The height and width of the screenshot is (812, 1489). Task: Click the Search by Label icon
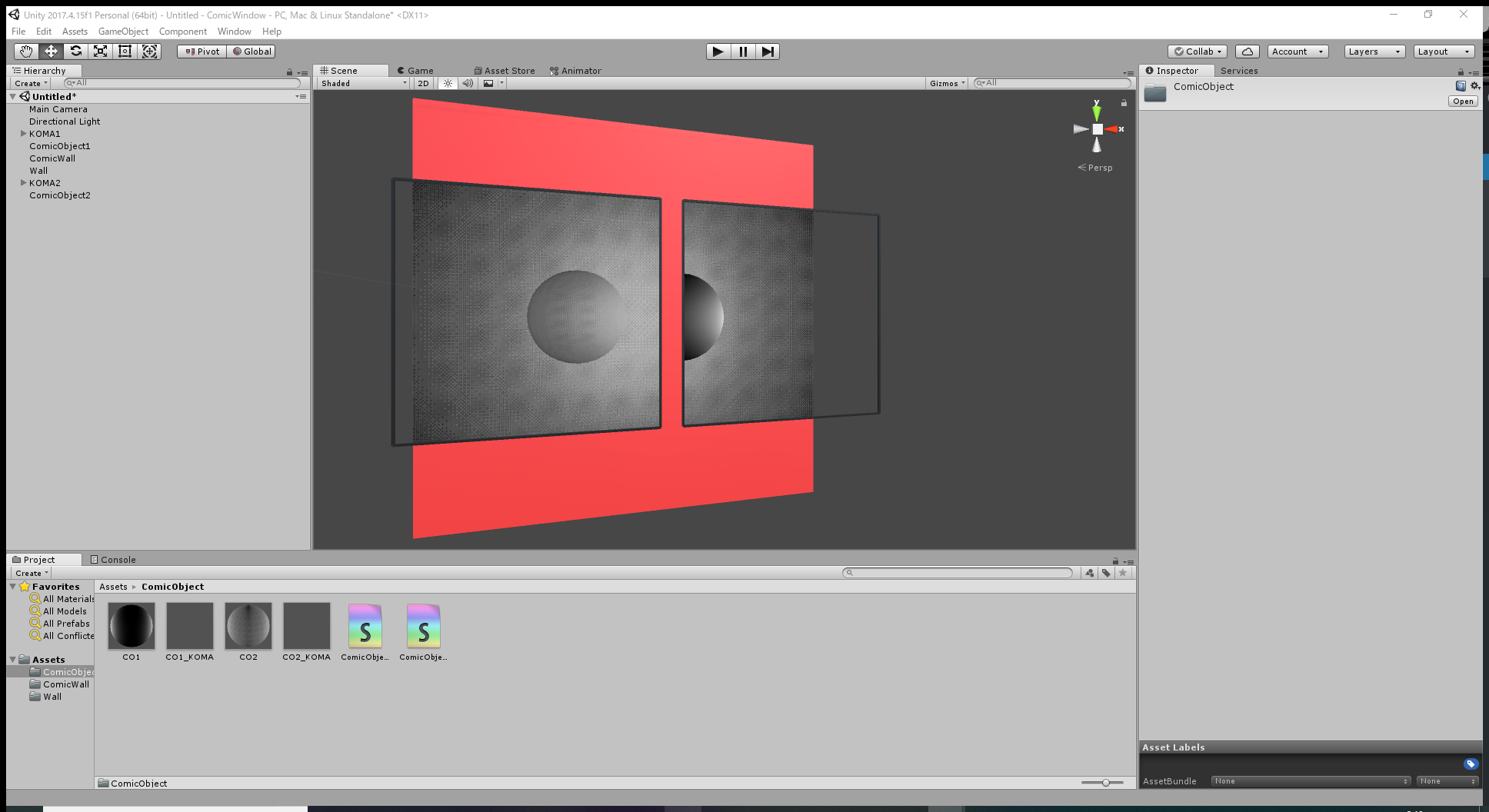[1106, 573]
